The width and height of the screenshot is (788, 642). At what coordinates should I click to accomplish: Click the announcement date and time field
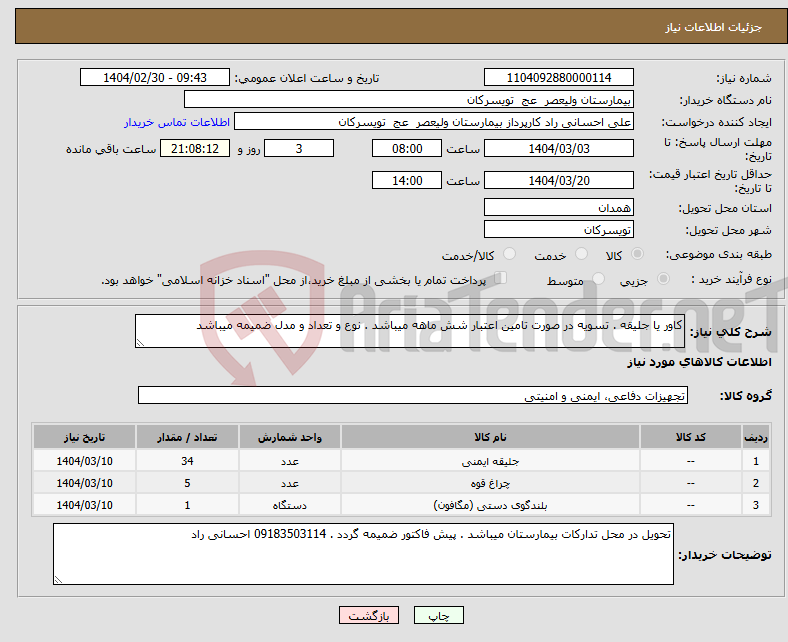[155, 77]
